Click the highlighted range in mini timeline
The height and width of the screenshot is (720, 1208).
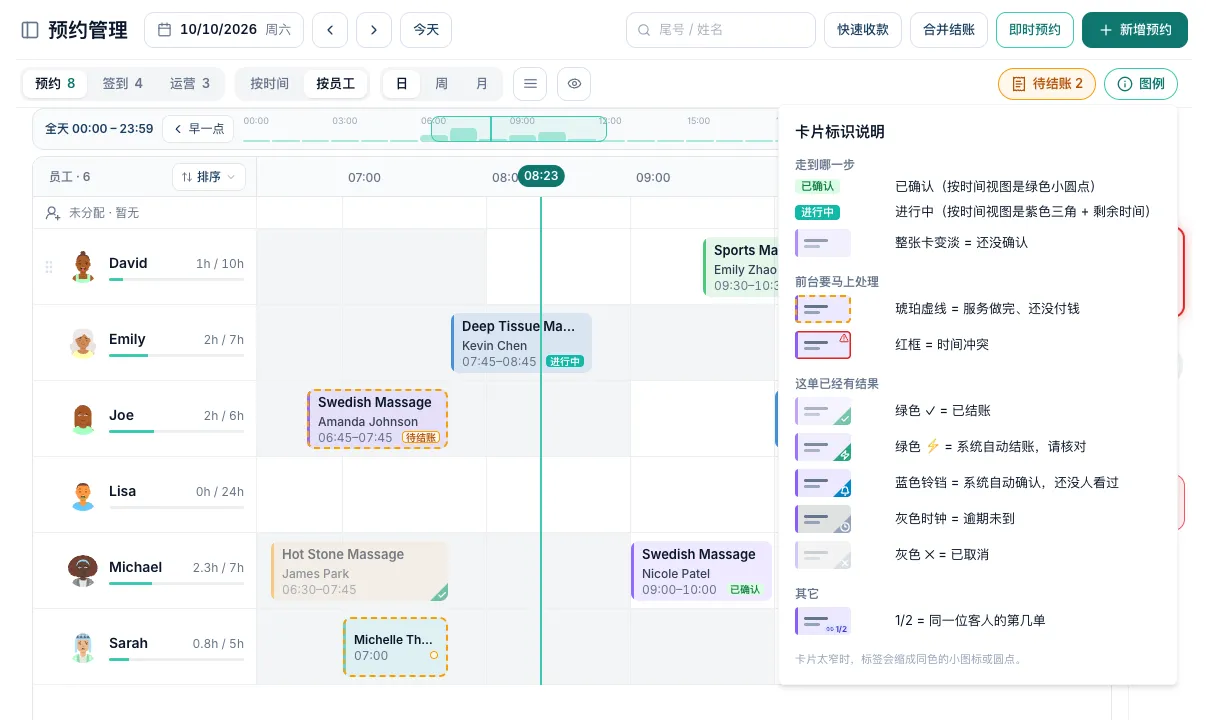519,129
